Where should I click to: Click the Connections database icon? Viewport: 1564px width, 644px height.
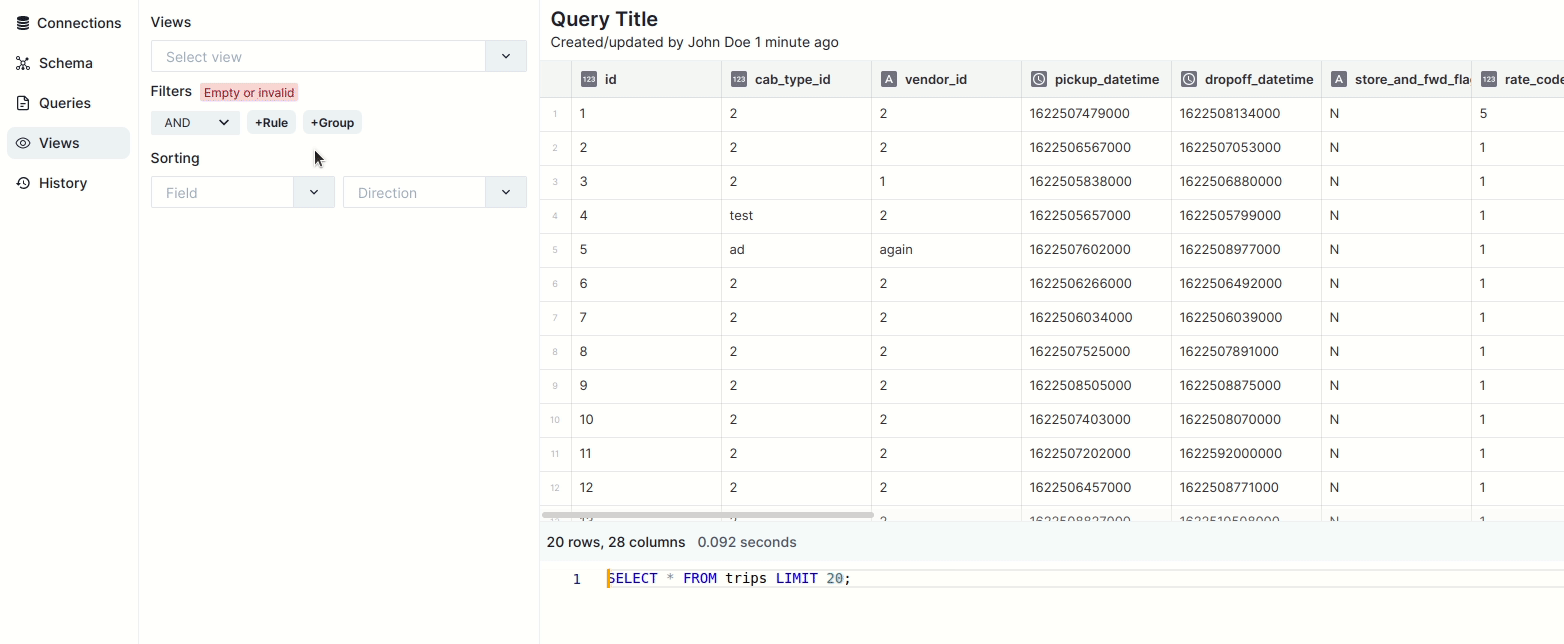(x=23, y=23)
